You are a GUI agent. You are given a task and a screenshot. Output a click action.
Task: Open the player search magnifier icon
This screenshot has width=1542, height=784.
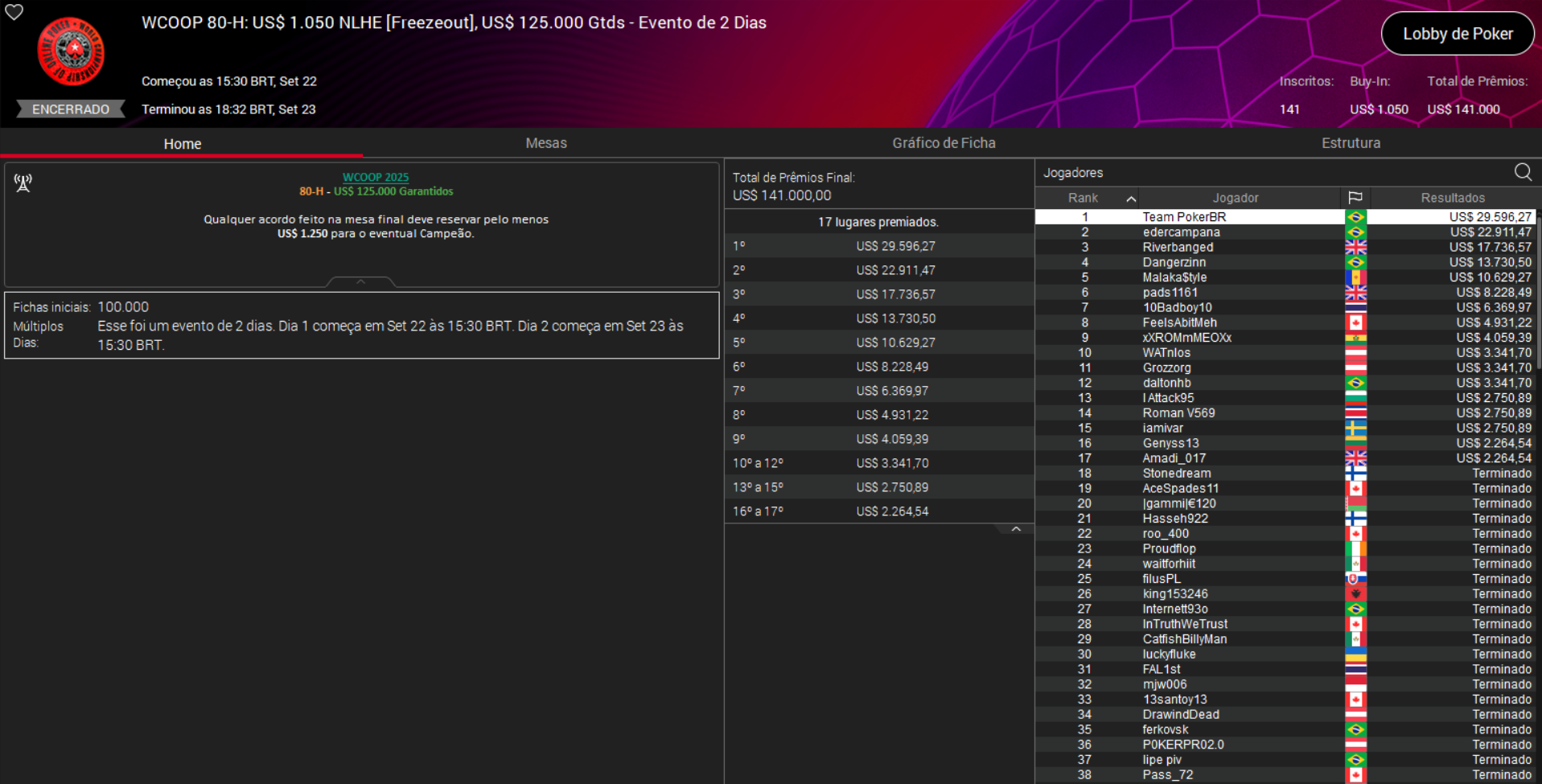coord(1523,172)
